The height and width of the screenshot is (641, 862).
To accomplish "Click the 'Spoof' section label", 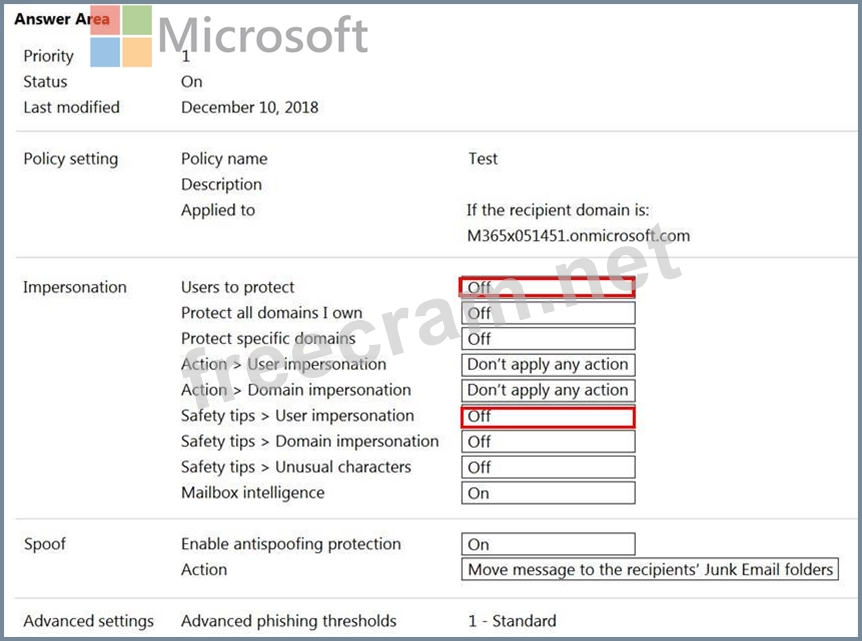I will click(45, 544).
